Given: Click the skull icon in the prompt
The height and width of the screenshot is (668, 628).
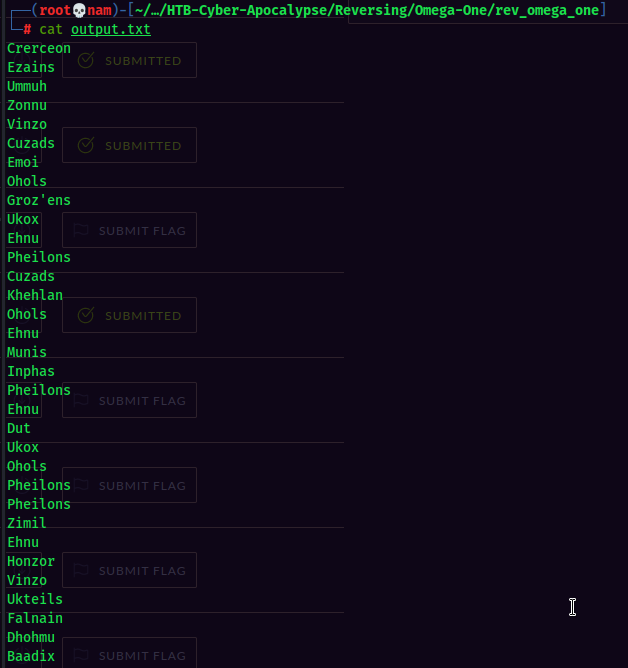Looking at the screenshot, I should (79, 10).
